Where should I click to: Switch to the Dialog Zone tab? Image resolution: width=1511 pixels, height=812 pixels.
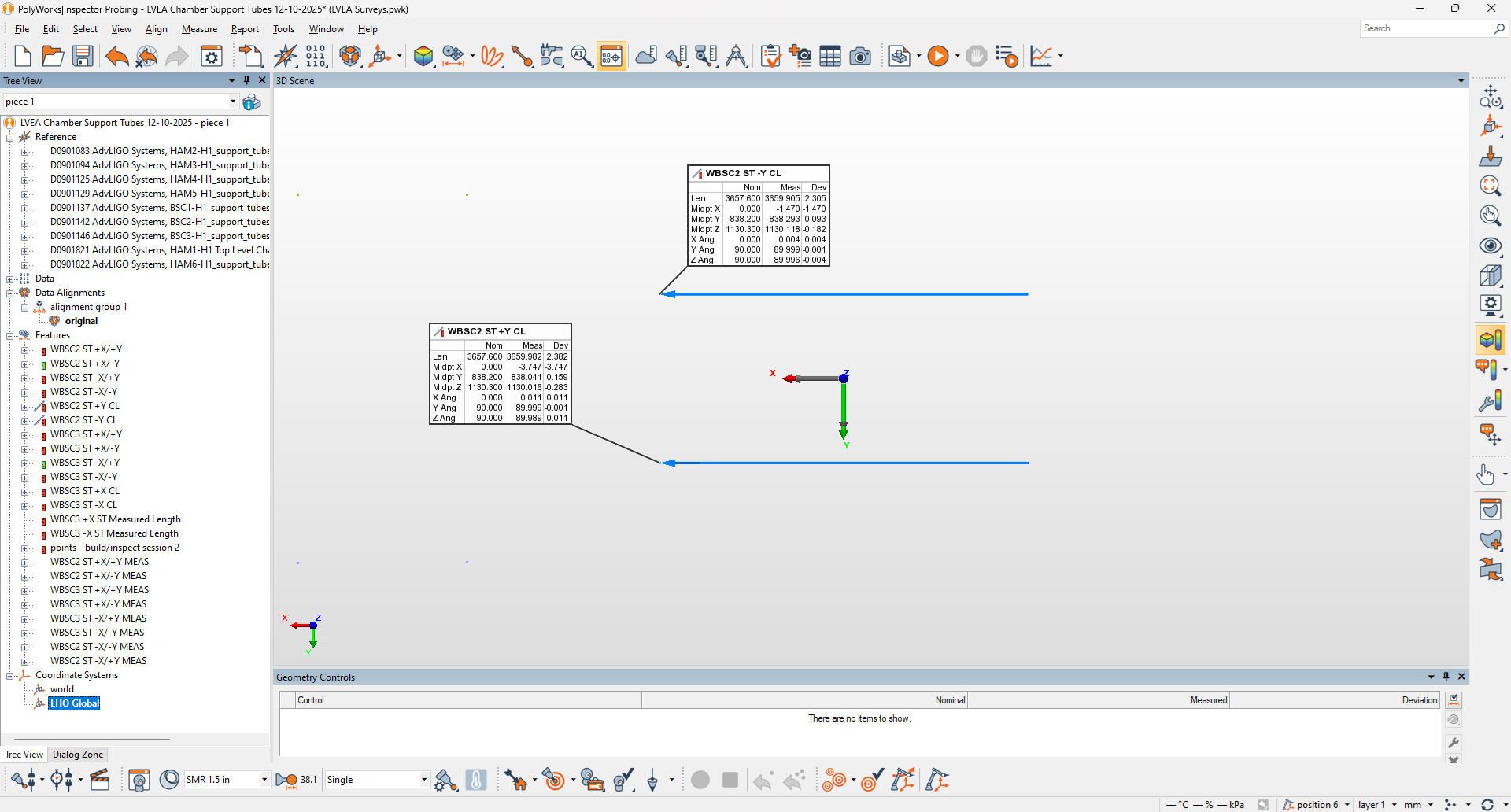(78, 755)
